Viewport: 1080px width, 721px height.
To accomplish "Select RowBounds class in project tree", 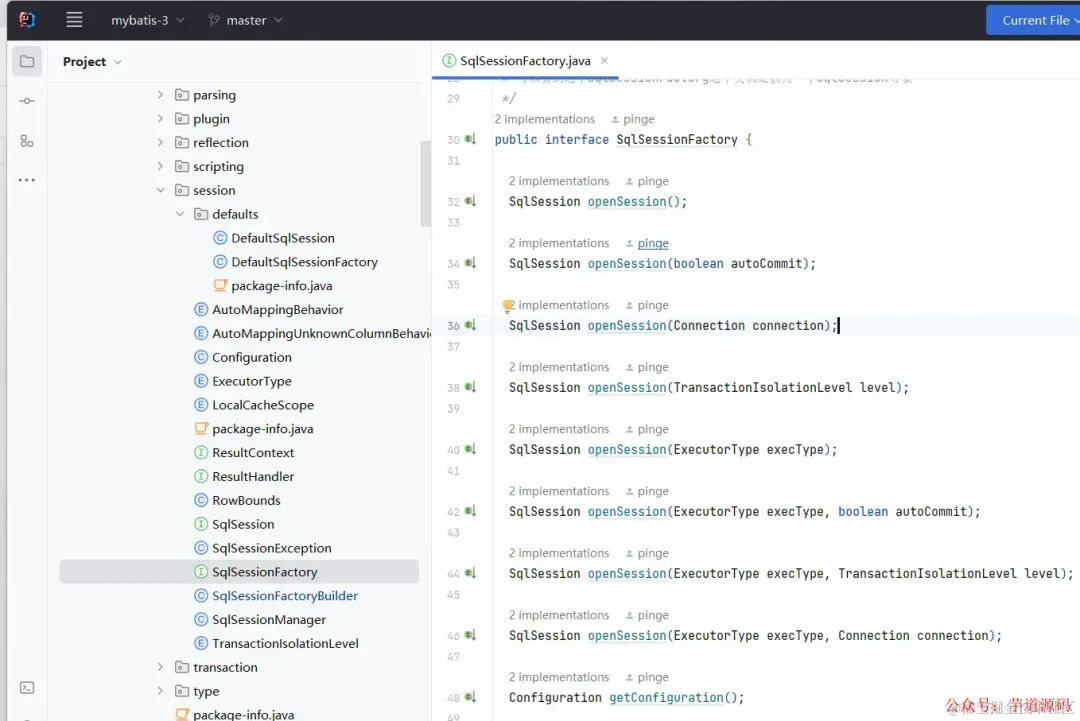I will 246,501.
